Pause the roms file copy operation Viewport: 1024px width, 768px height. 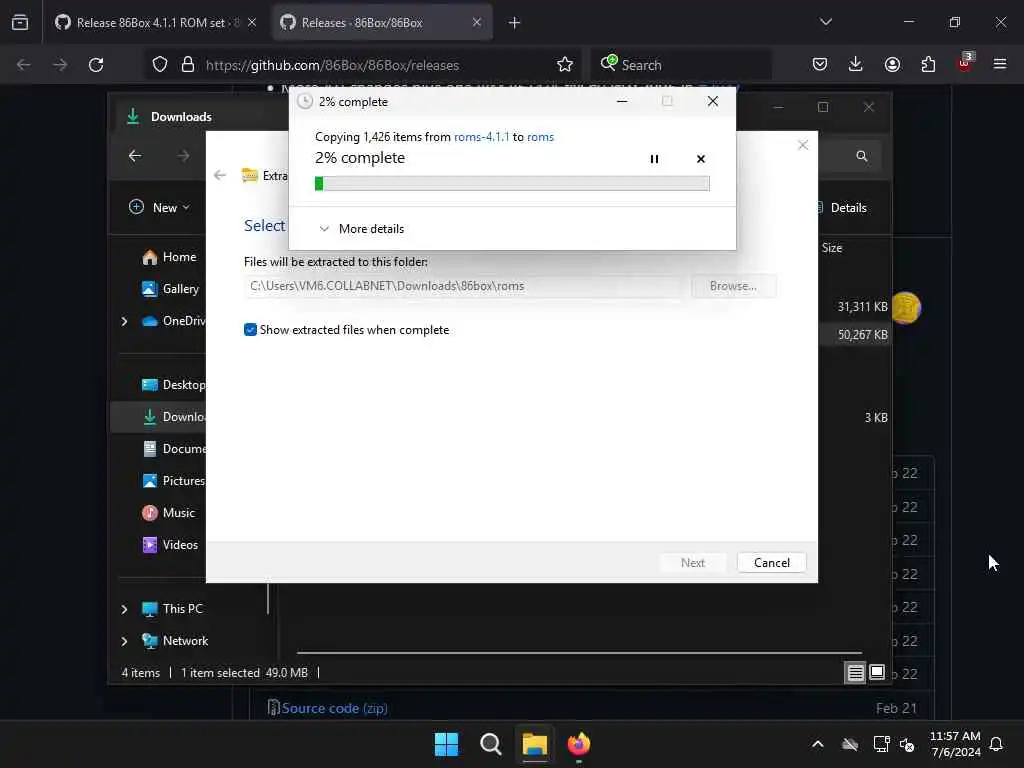click(654, 159)
